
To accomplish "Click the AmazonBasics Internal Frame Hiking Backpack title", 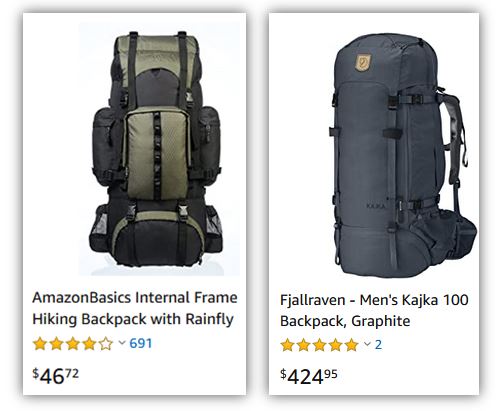I will pyautogui.click(x=135, y=308).
